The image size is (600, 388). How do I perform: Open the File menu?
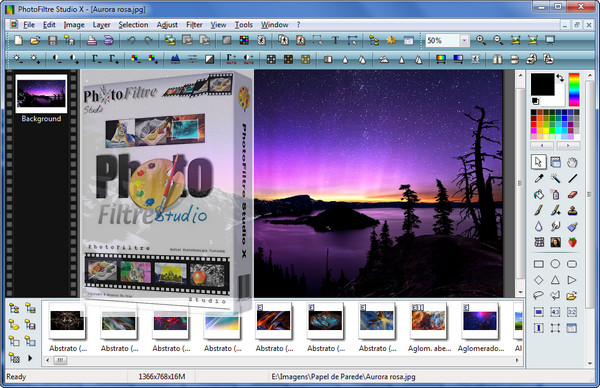tap(29, 25)
